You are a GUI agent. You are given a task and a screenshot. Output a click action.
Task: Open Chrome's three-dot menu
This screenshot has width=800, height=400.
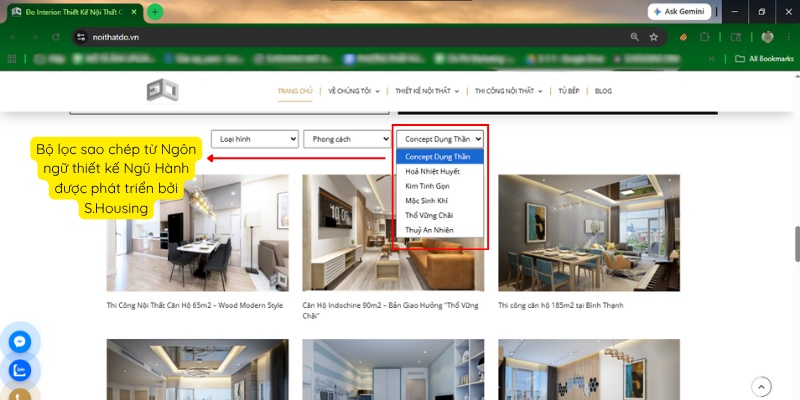[x=789, y=37]
